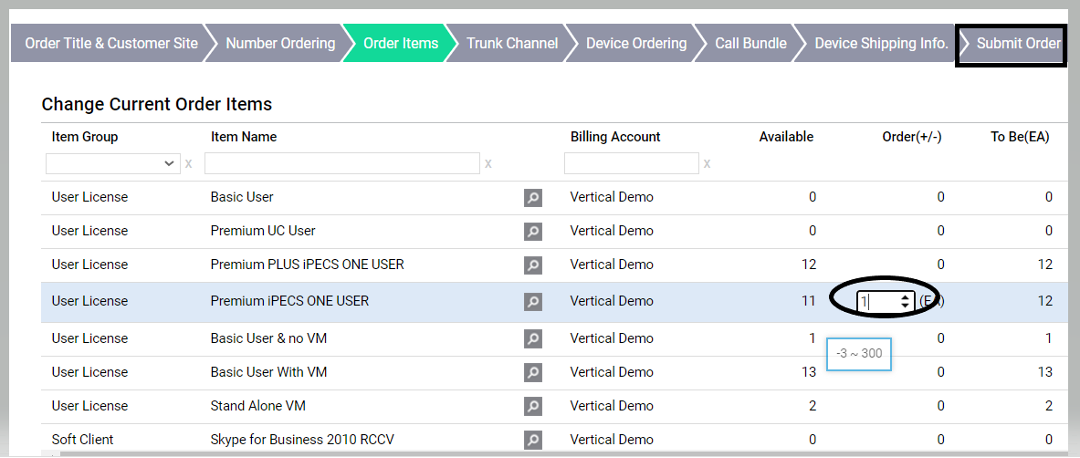This screenshot has width=1080, height=458.
Task: Click the Item Name filter text field
Action: pyautogui.click(x=342, y=163)
